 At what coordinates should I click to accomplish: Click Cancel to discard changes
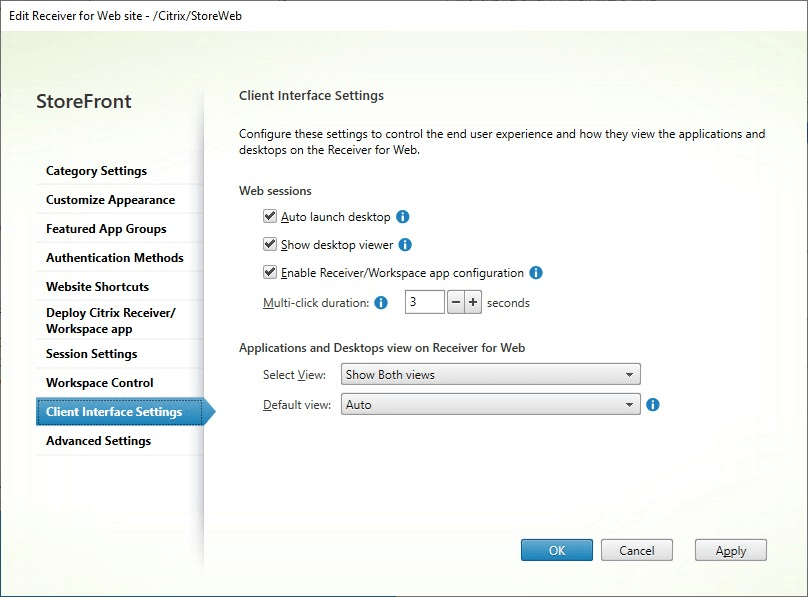pyautogui.click(x=637, y=549)
